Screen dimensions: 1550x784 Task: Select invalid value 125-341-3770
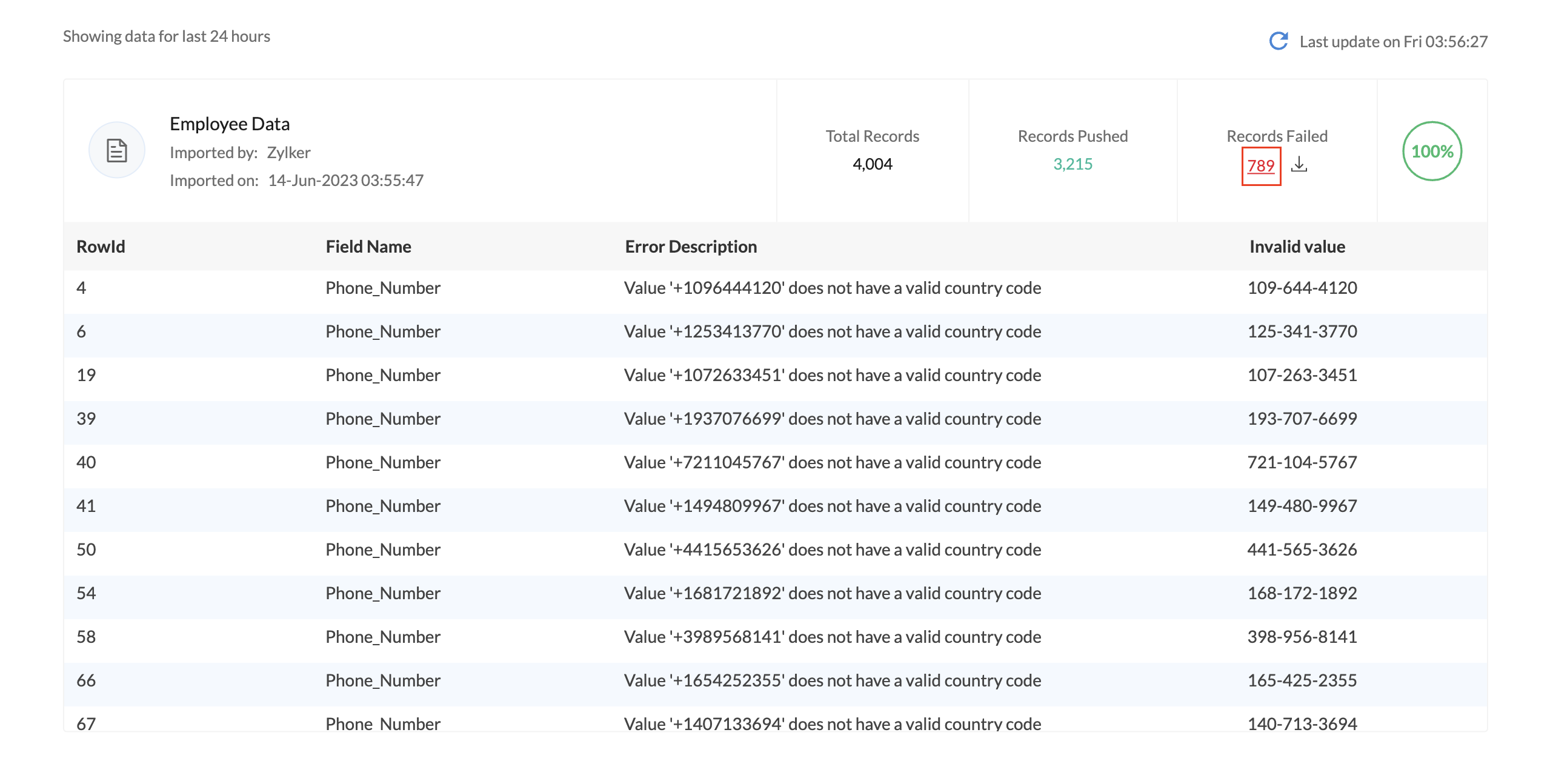click(x=1302, y=331)
